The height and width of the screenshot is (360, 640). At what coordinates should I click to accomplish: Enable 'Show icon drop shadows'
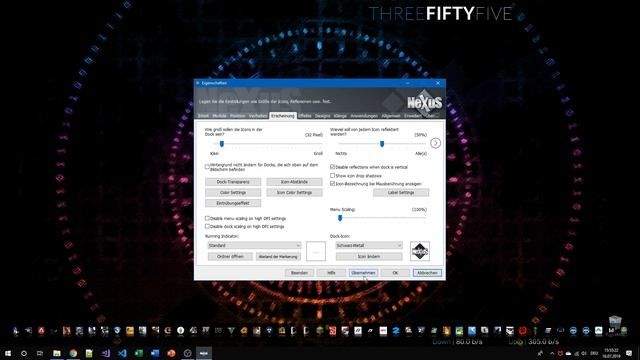(x=332, y=176)
